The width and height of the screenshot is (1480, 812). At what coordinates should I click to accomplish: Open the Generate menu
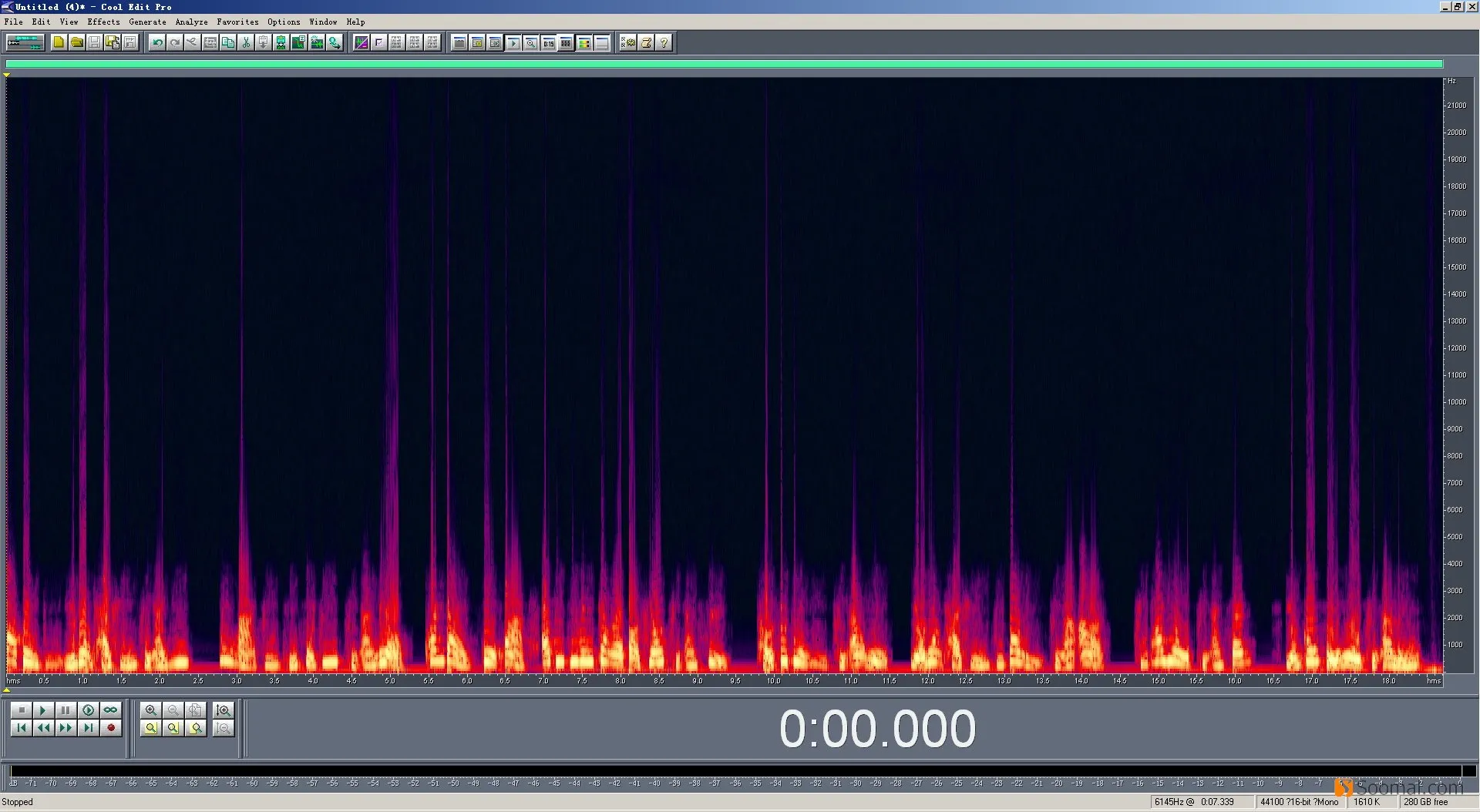coord(147,22)
